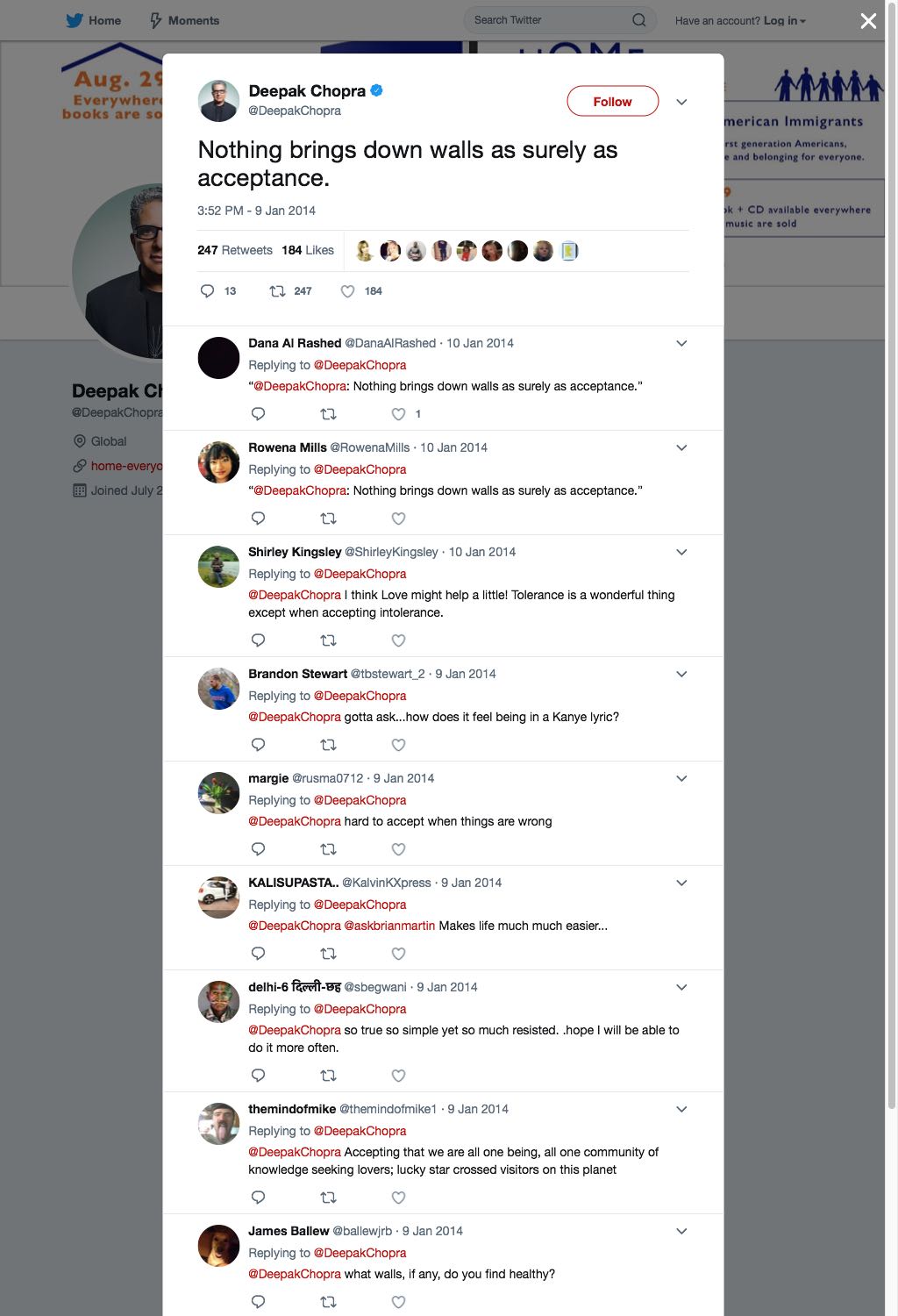This screenshot has height=1316, width=898.
Task: Open the Log in dropdown
Action: click(x=785, y=20)
